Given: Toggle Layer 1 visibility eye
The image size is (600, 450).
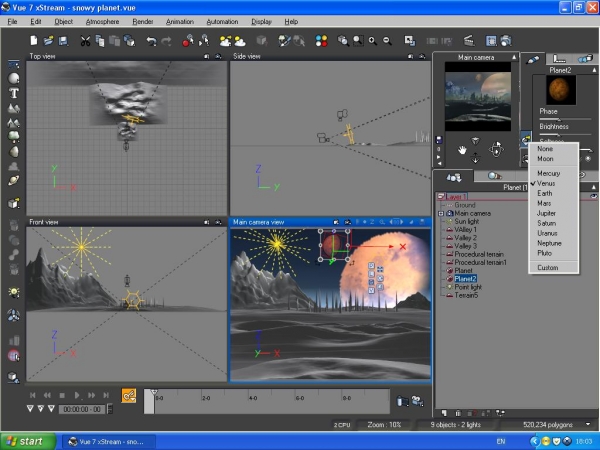Looking at the screenshot, I should pos(593,196).
